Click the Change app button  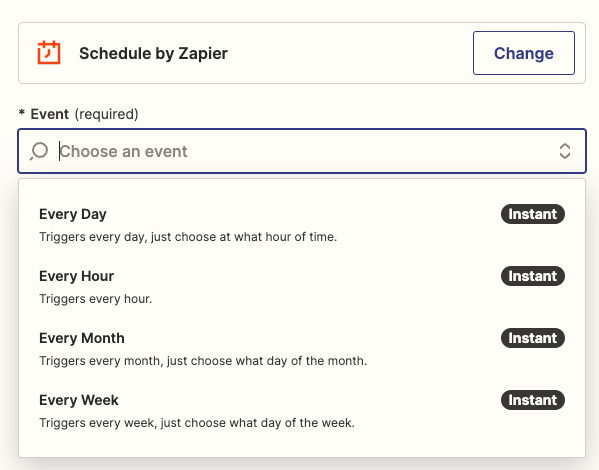(524, 53)
